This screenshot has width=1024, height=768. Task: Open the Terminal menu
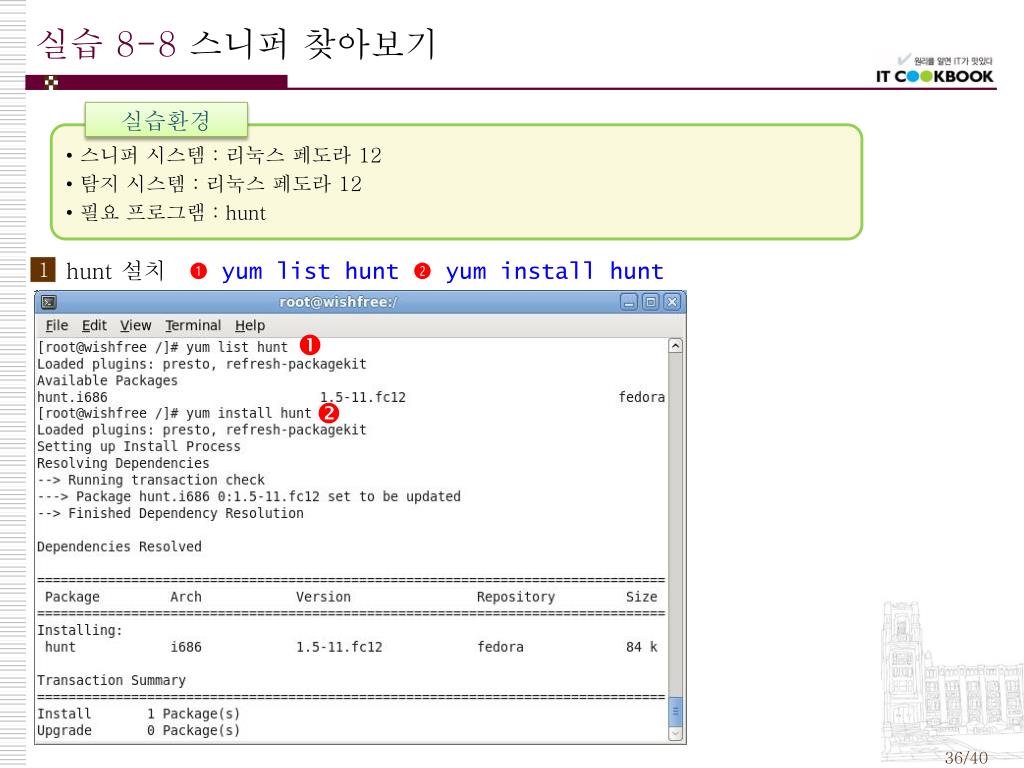point(193,325)
